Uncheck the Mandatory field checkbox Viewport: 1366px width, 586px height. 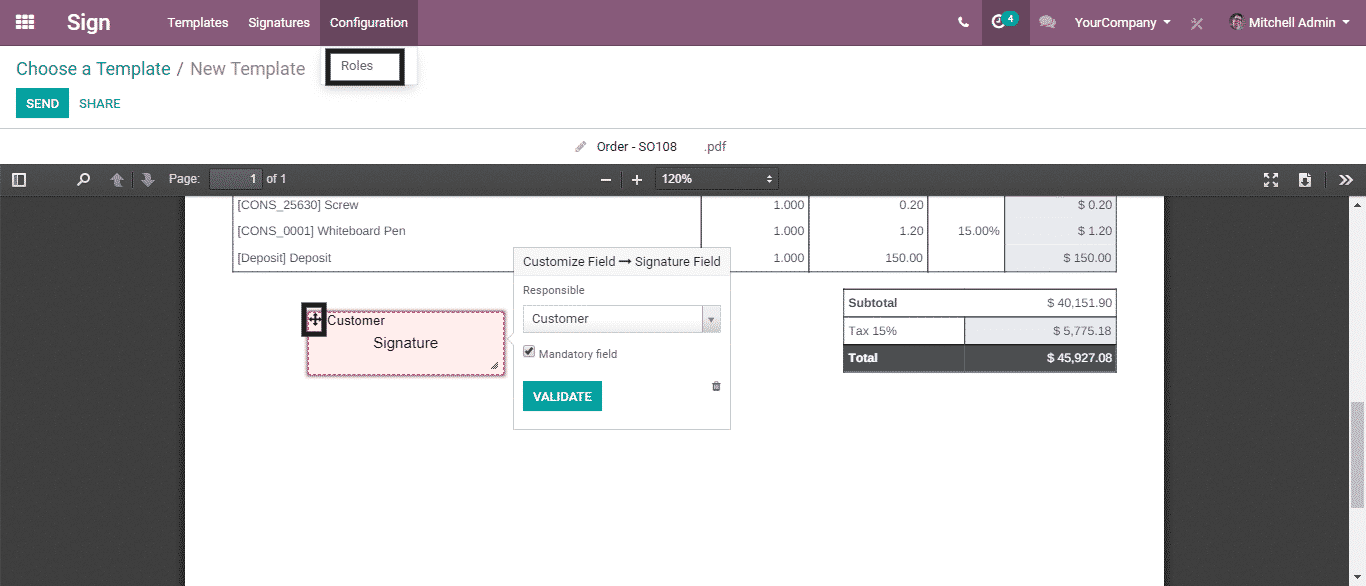pos(530,352)
